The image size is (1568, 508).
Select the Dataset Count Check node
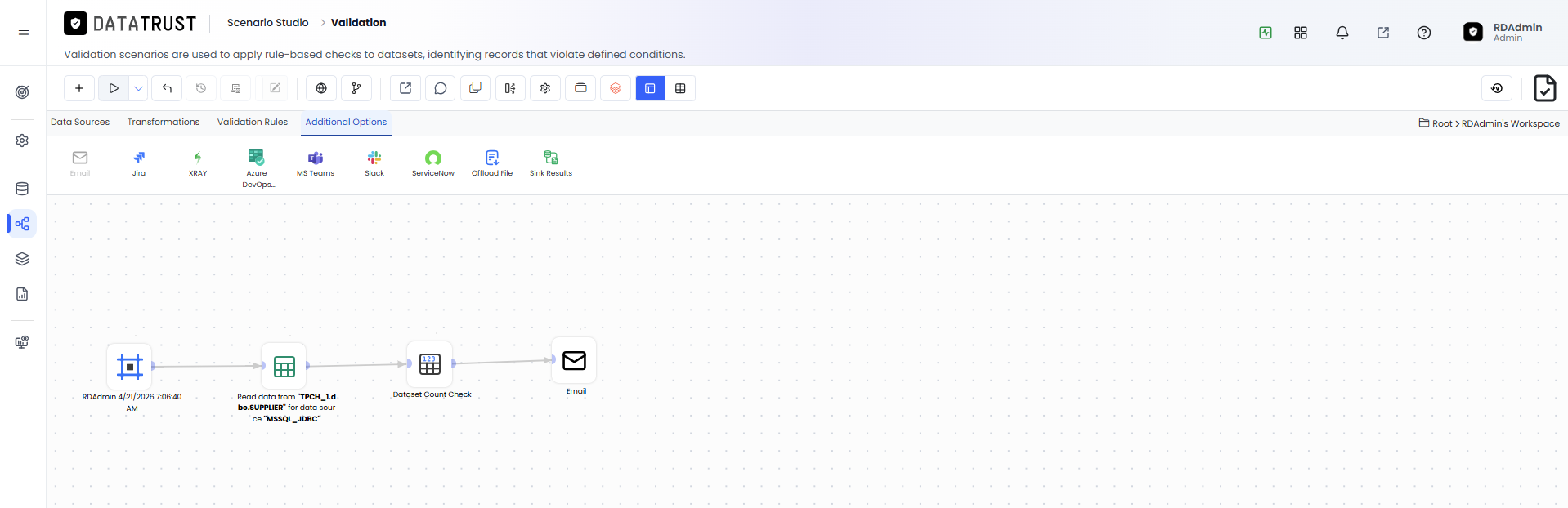point(430,364)
